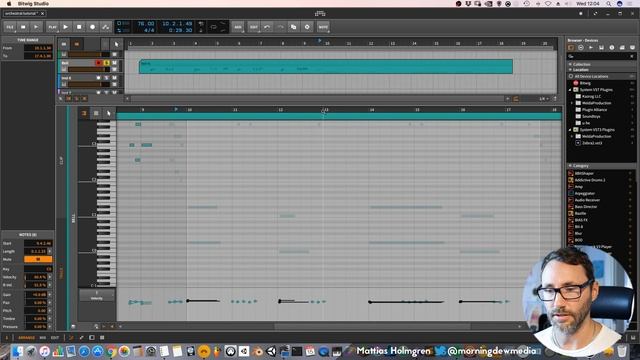This screenshot has width=640, height=360.
Task: Adjust the Bell track volume fader
Action: coord(89,69)
